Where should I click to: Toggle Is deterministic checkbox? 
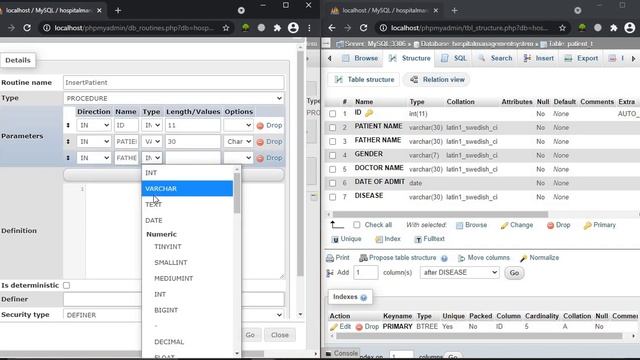(x=67, y=285)
